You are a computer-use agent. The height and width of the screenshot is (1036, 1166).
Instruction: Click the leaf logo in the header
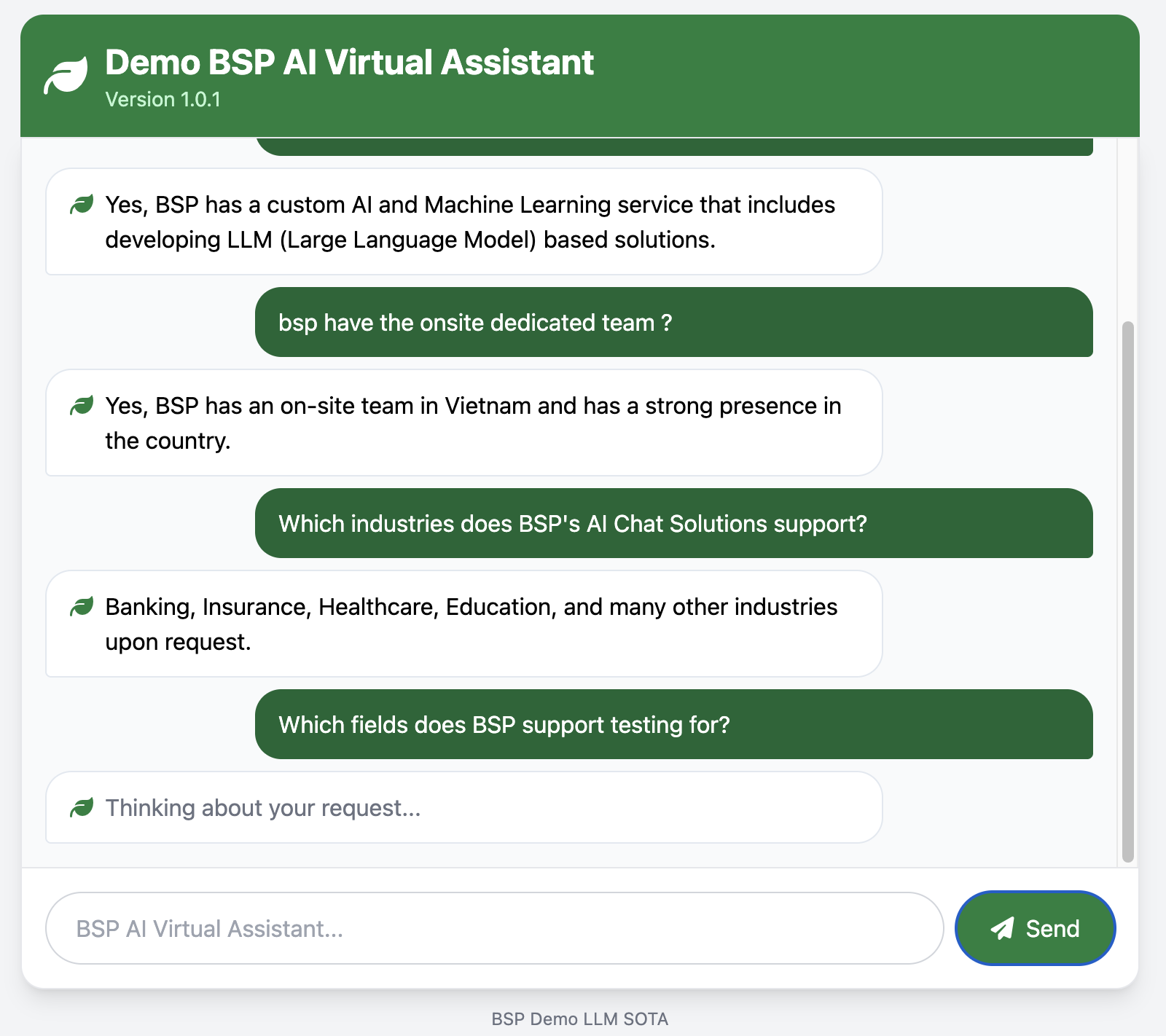(66, 76)
